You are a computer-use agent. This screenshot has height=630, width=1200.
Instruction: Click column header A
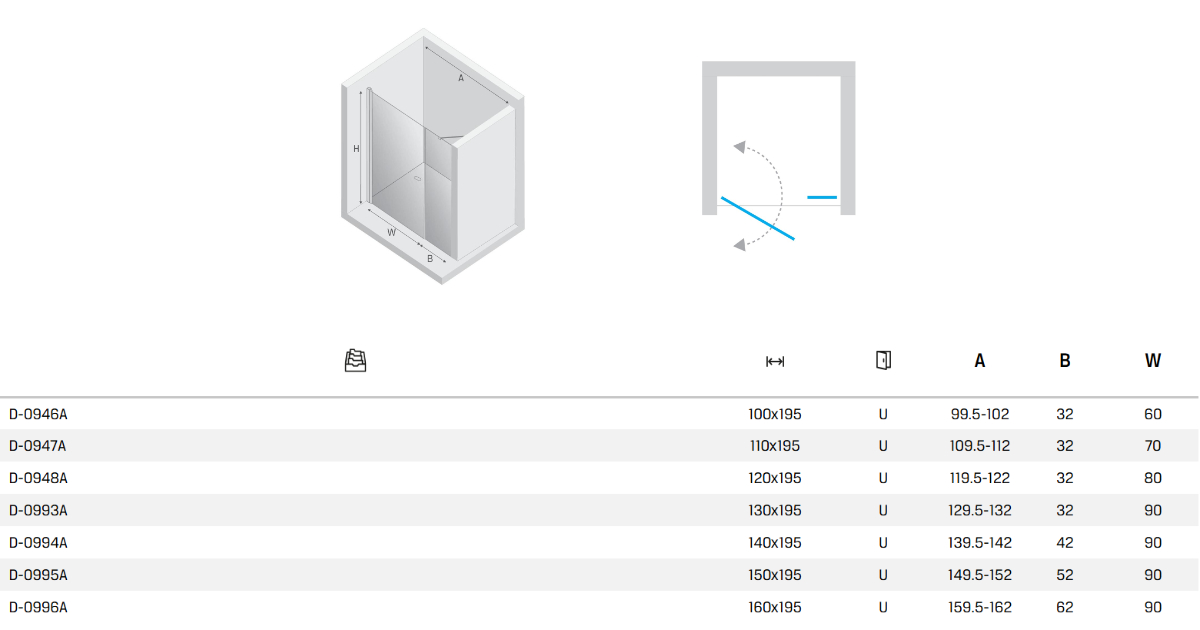pos(980,361)
